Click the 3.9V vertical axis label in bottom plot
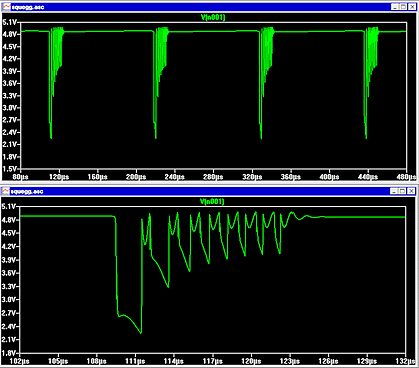This screenshot has width=419, height=368. tap(9, 260)
